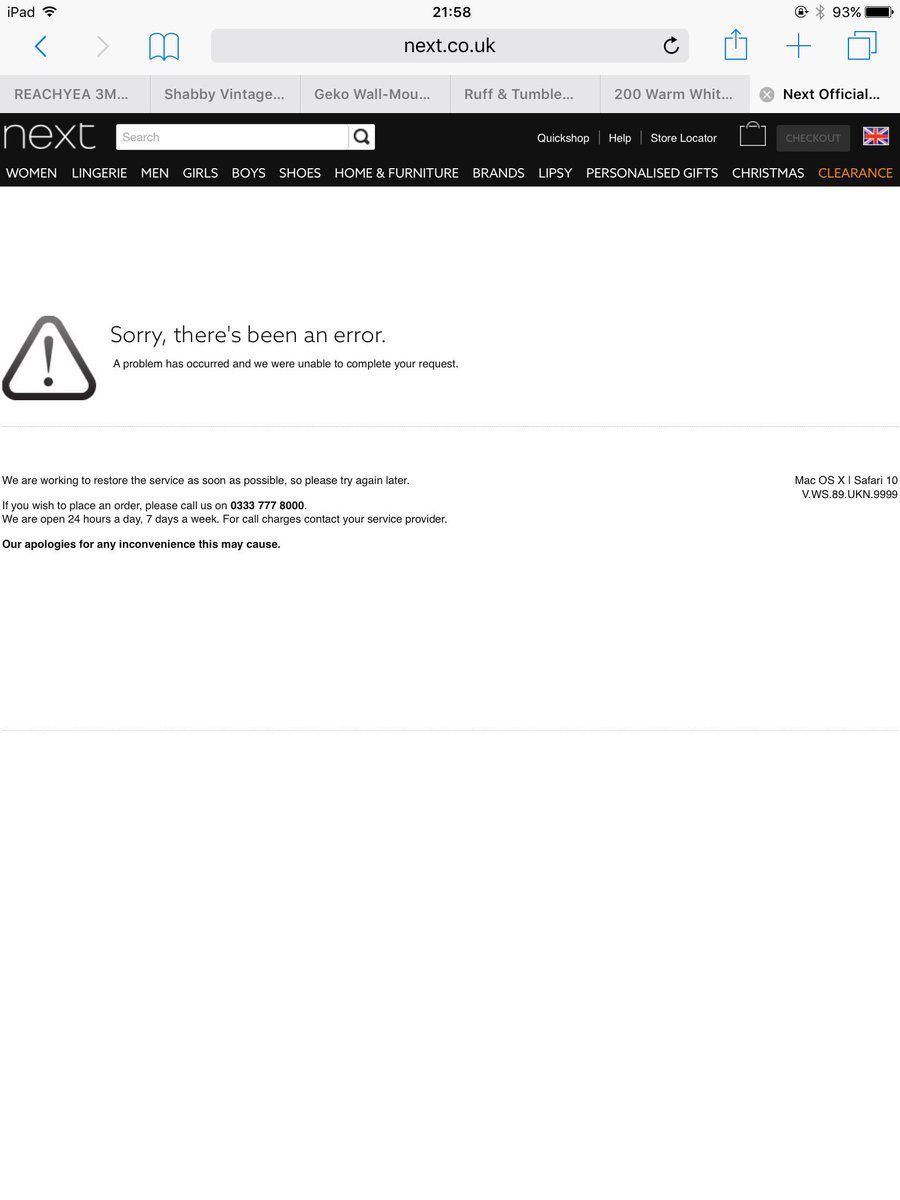Switch to 200 Warm Whit tab

(675, 94)
